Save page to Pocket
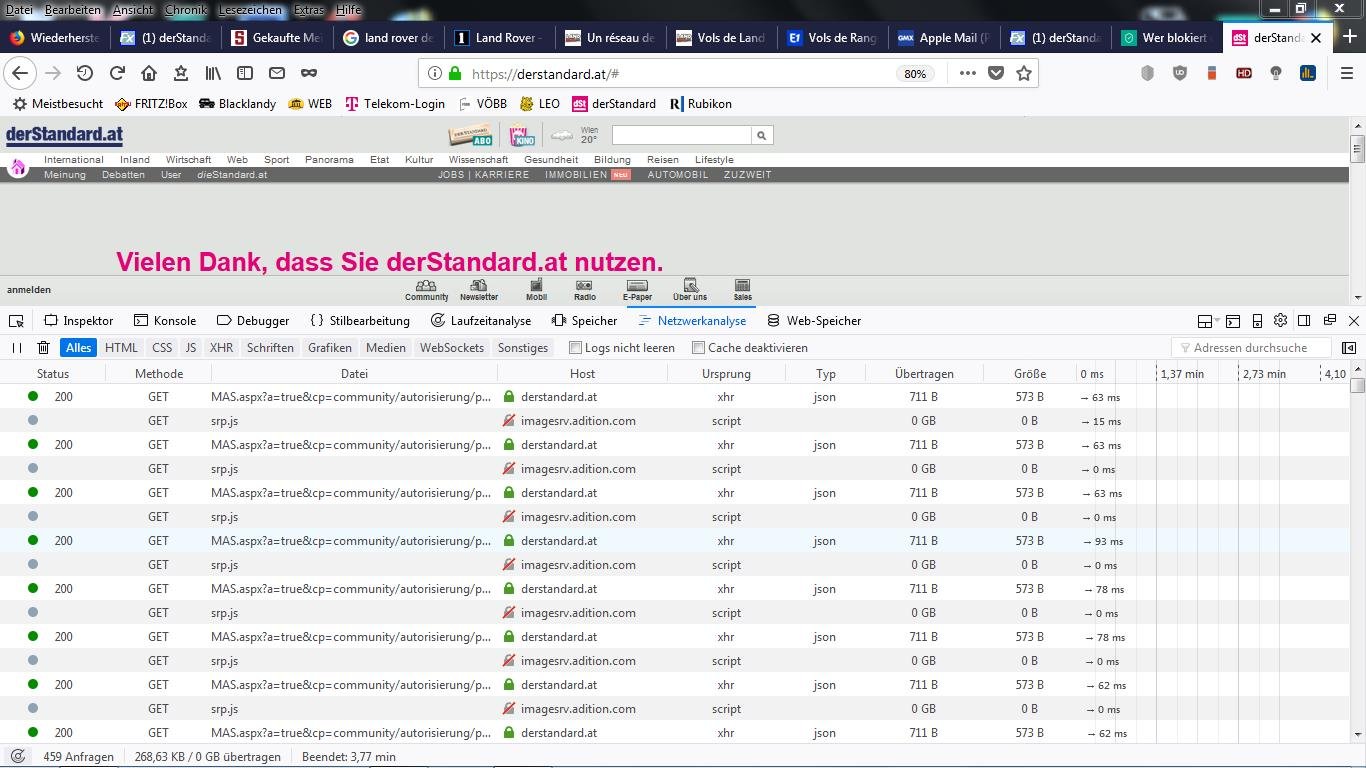Screen dimensions: 1366x768 pos(995,73)
